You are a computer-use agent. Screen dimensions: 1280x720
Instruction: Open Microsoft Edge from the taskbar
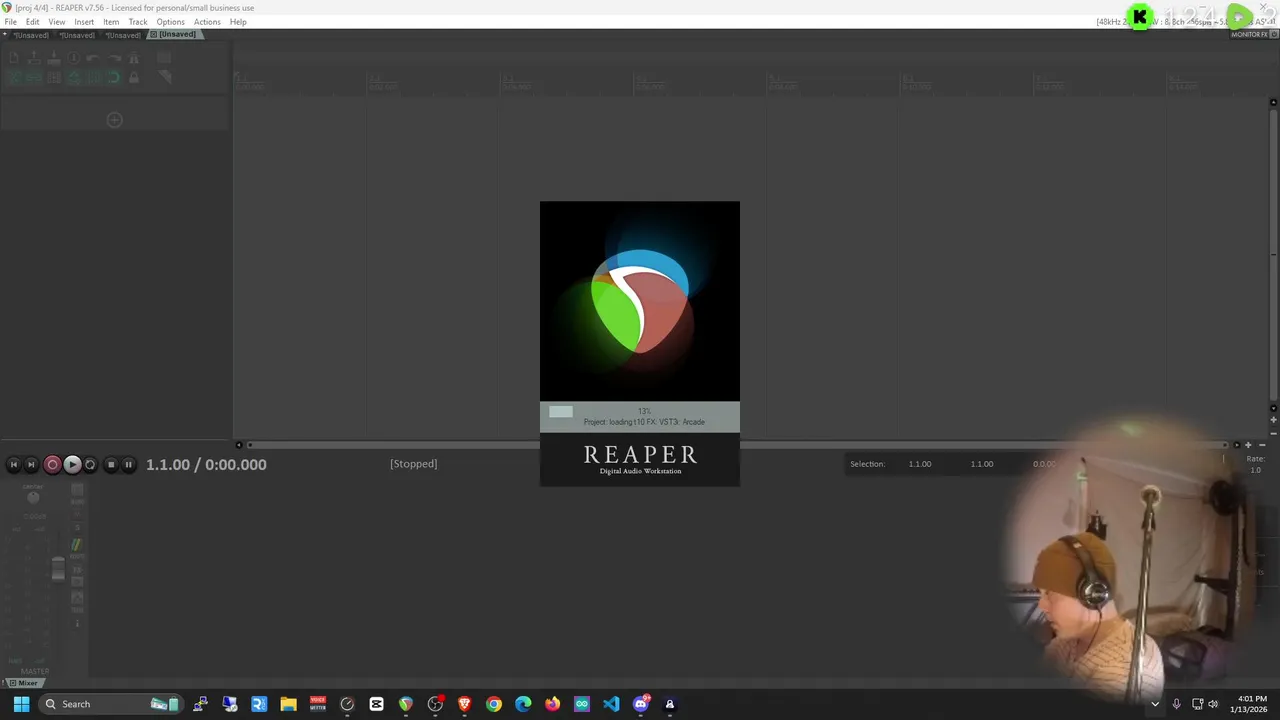coord(523,704)
